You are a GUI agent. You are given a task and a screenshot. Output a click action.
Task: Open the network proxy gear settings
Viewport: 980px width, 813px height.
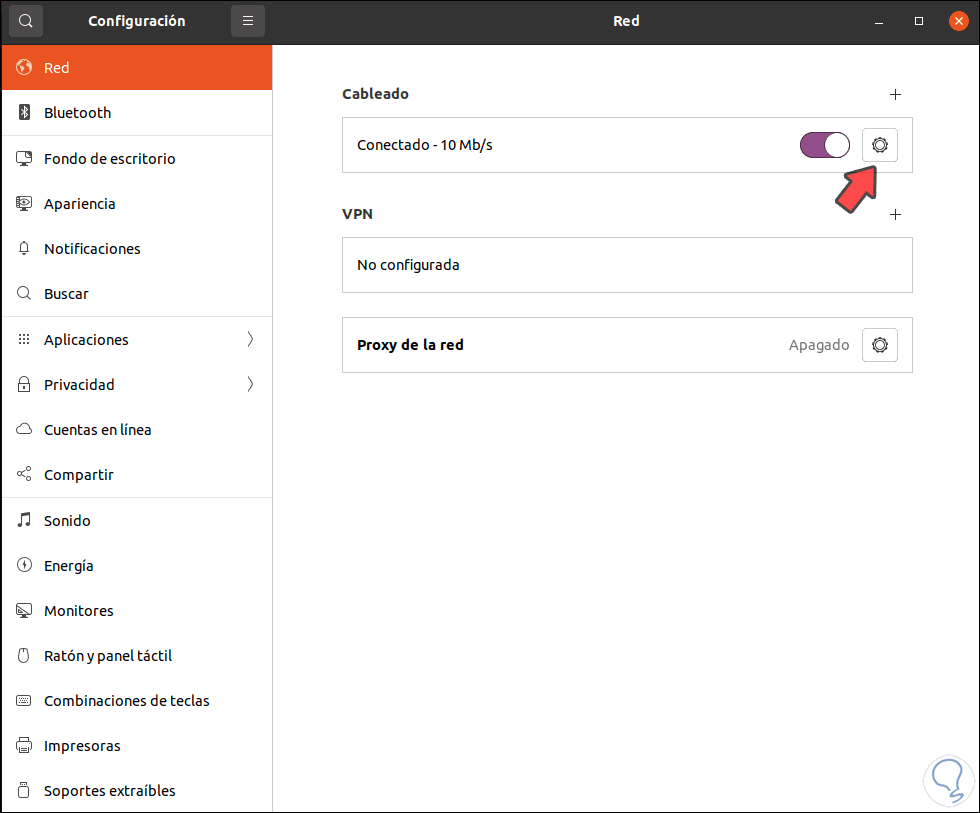tap(880, 345)
